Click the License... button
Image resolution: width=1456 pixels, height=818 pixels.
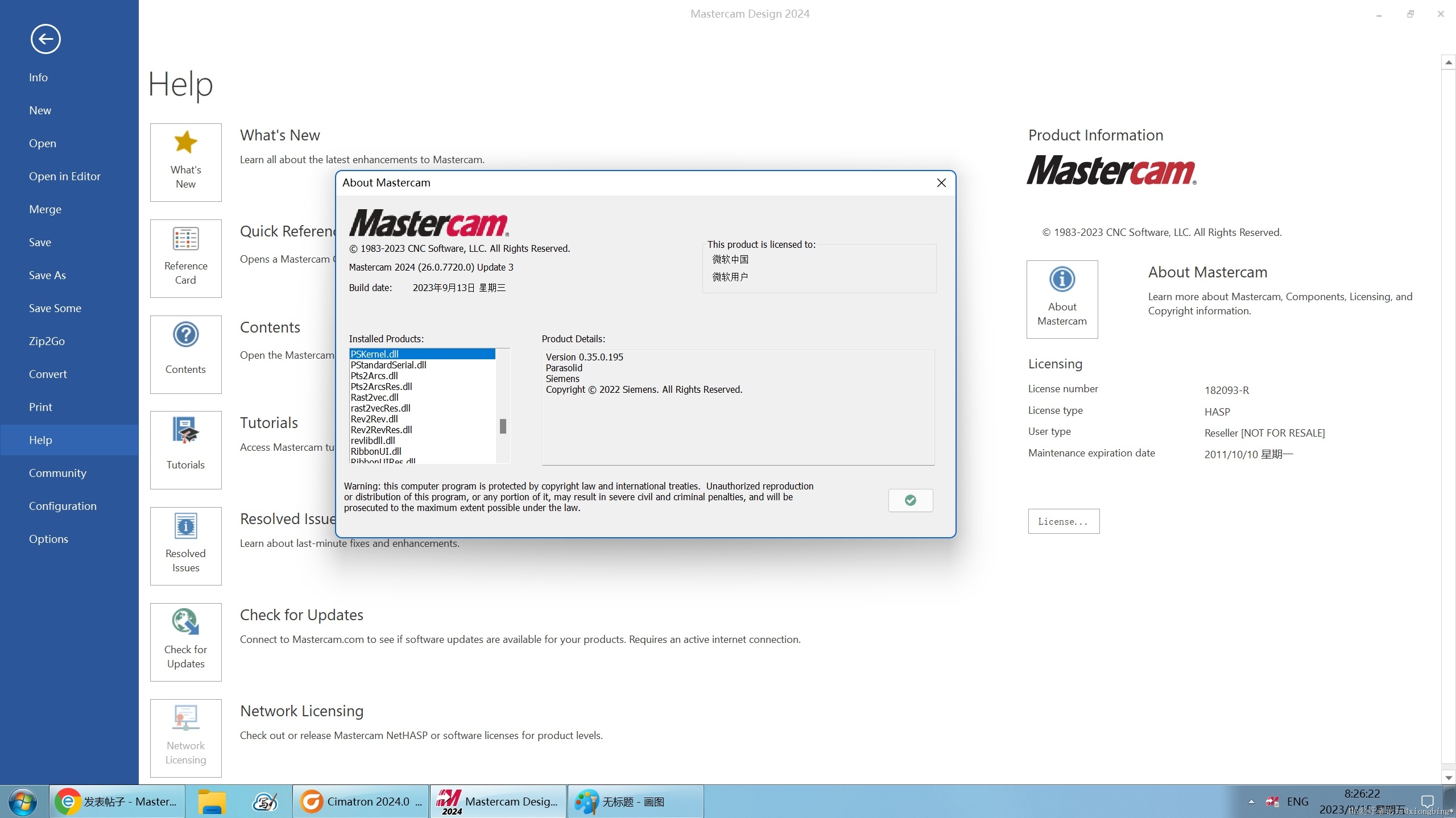(1064, 521)
